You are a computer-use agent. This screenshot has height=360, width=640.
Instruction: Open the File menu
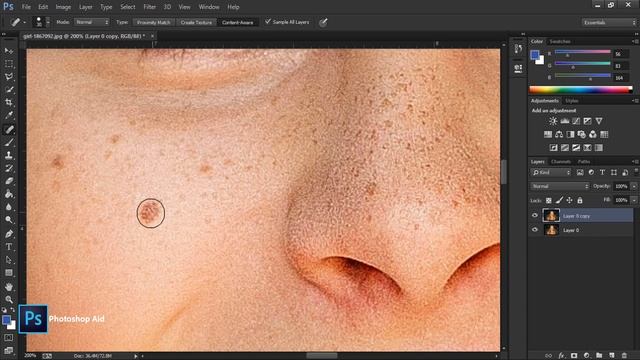click(26, 7)
